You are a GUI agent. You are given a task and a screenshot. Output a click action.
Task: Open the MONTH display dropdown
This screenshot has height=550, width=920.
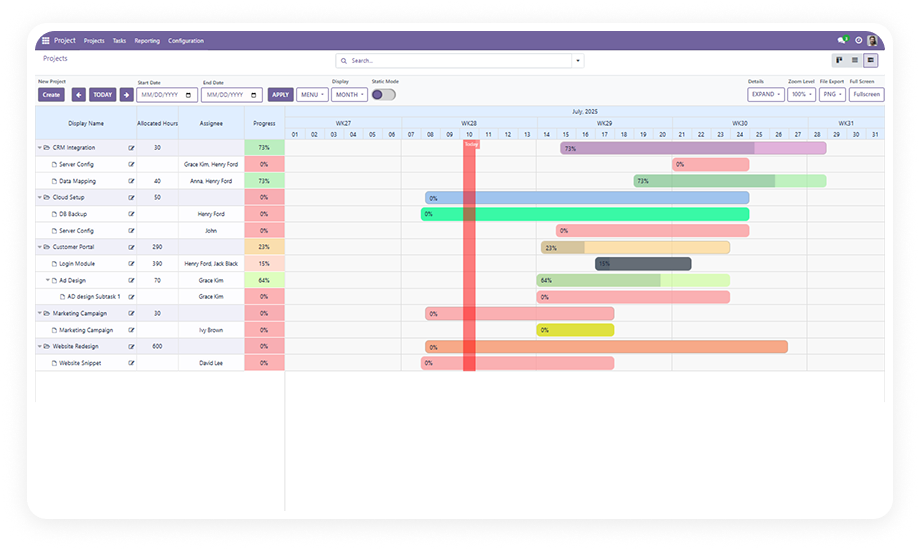click(349, 95)
